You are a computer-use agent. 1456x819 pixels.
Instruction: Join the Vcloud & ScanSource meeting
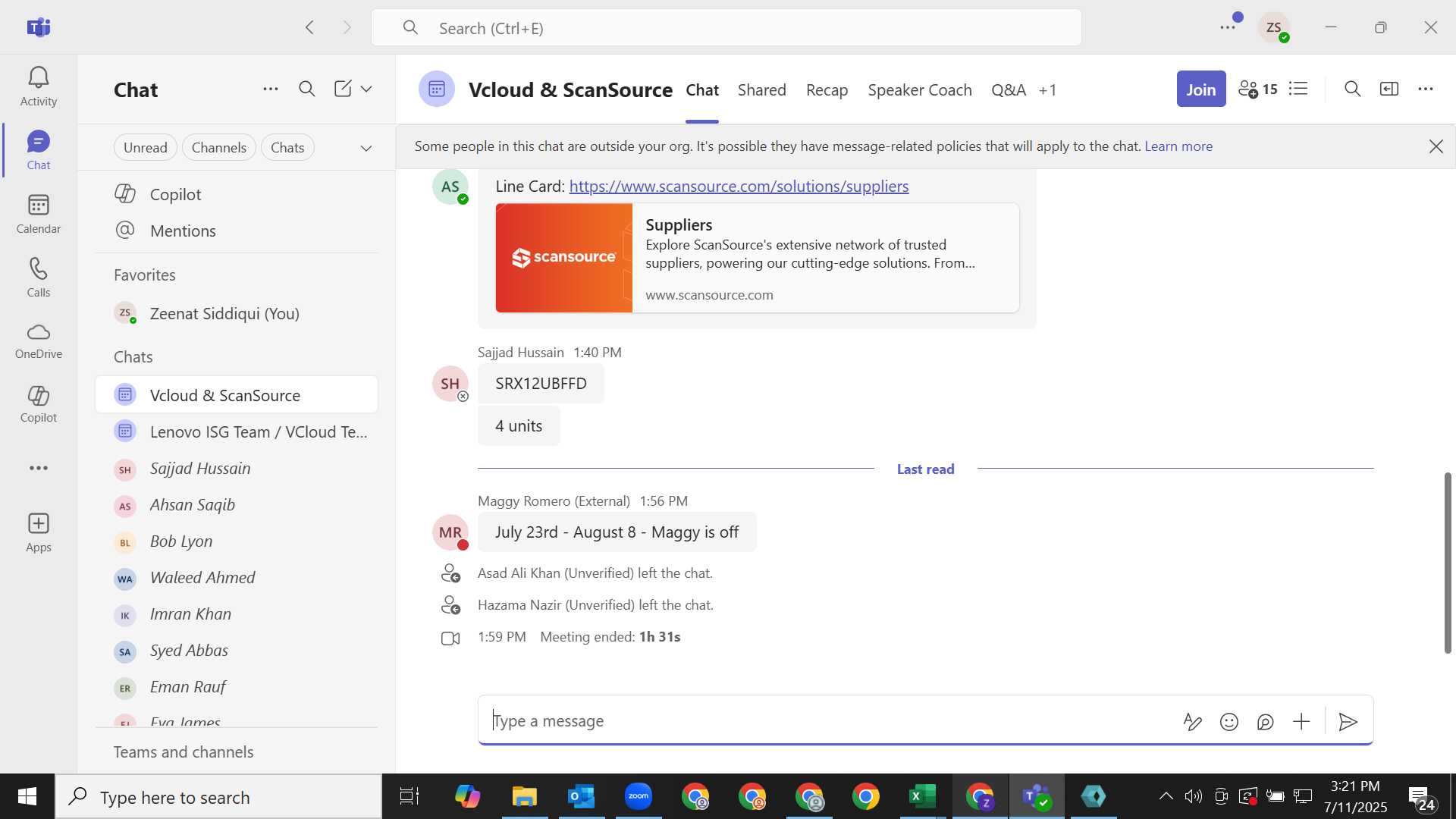[x=1200, y=89]
